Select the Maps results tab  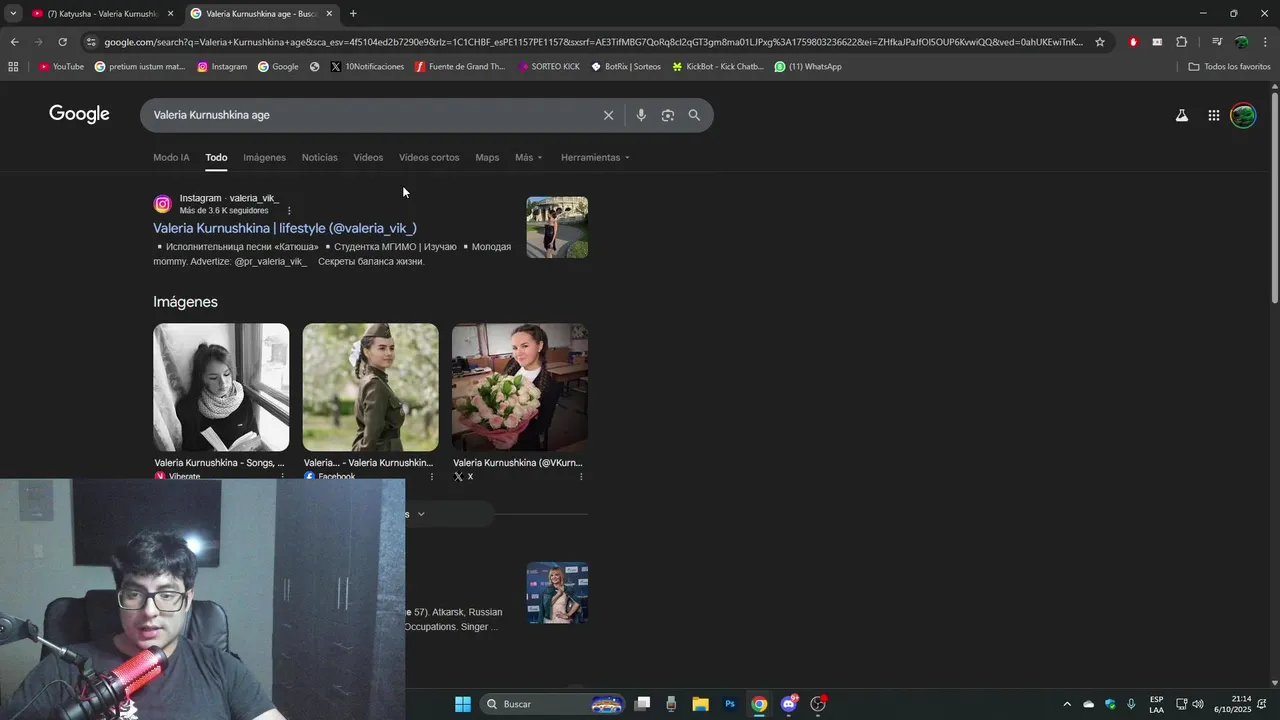(x=487, y=157)
